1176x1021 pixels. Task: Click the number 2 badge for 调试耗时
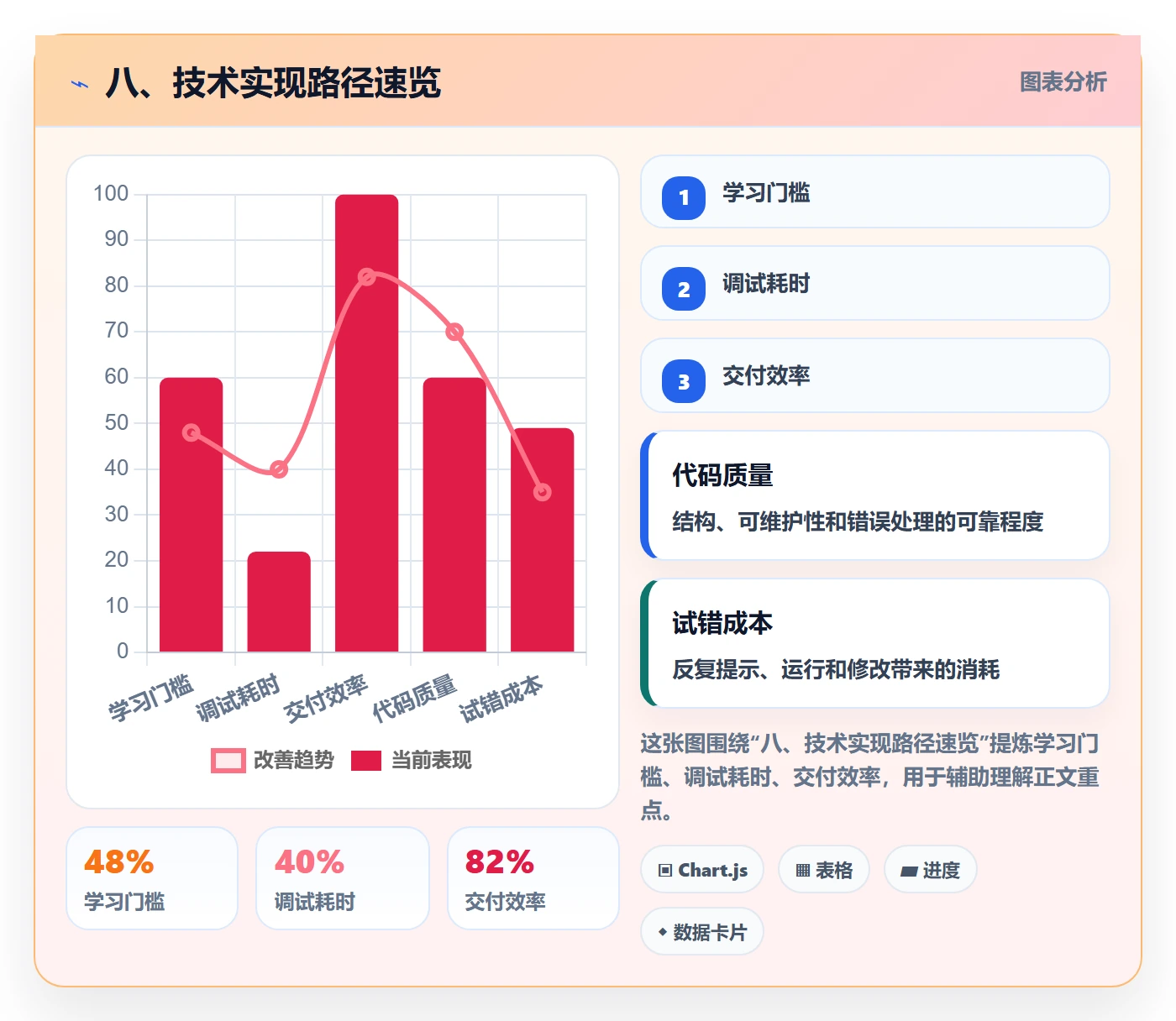684,290
